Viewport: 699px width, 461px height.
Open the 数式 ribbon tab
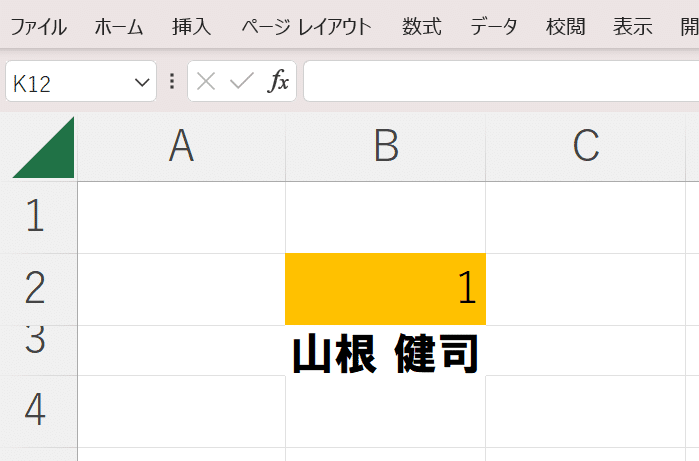[x=422, y=27]
